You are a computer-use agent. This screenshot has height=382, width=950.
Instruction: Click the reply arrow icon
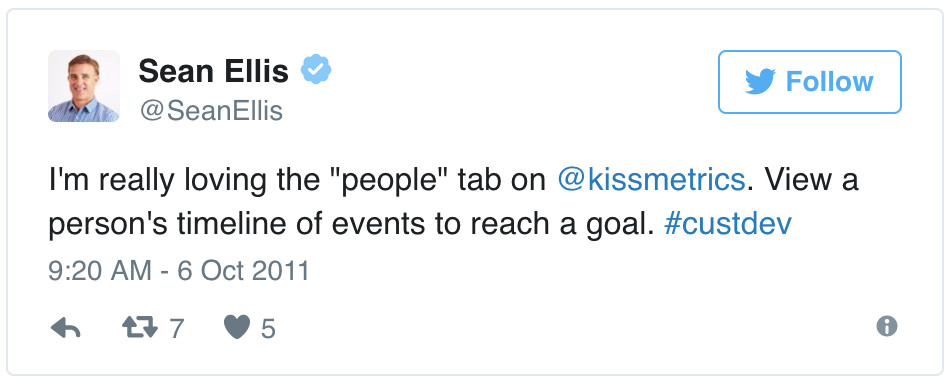click(65, 328)
